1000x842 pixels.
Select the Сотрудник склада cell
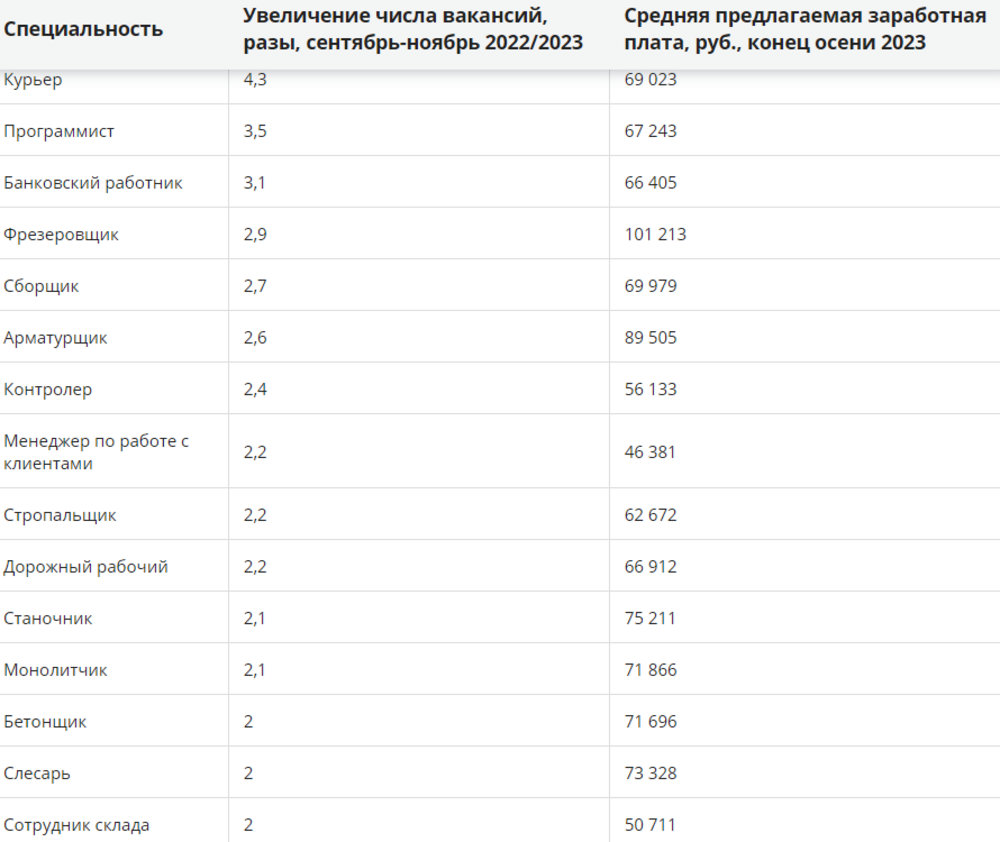click(77, 825)
